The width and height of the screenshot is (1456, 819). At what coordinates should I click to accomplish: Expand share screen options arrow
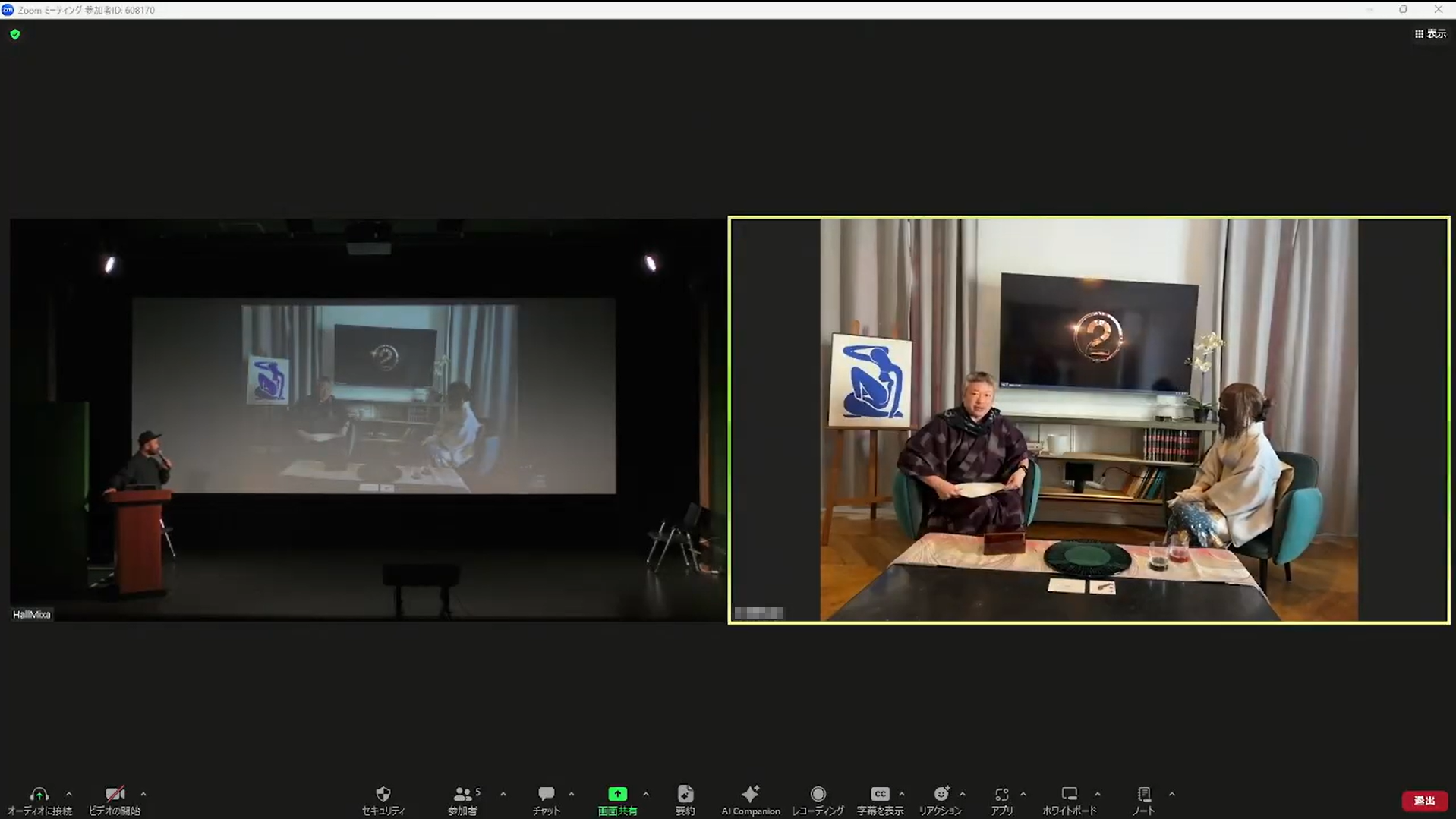[646, 794]
